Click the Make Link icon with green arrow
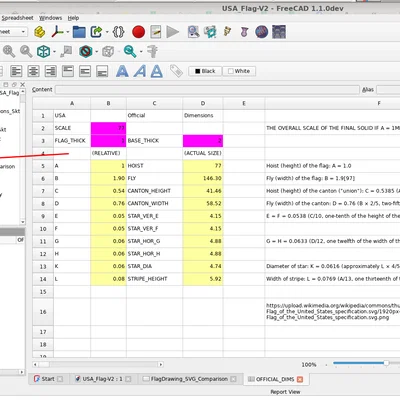Image resolution: width=400 pixels, height=400 pixels. click(x=96, y=32)
